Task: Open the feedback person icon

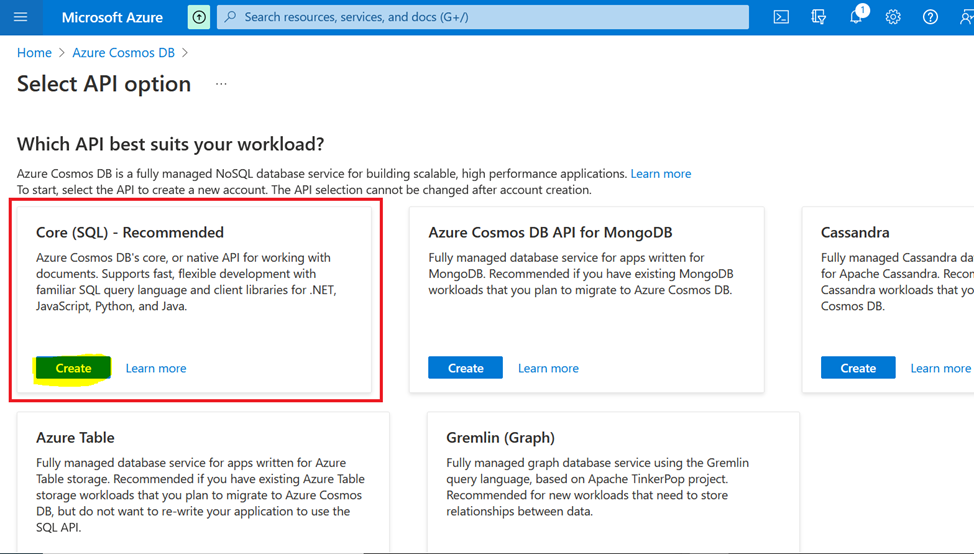Action: (966, 17)
